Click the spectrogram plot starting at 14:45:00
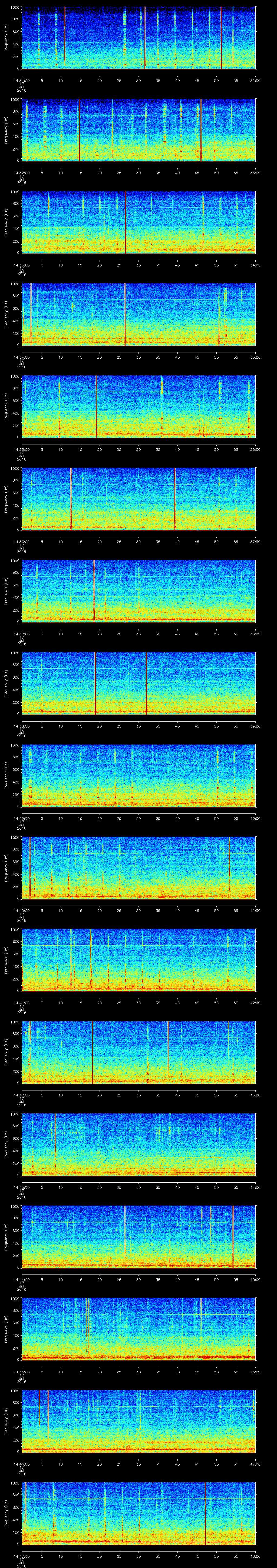The height and width of the screenshot is (1568, 277). (x=139, y=1329)
